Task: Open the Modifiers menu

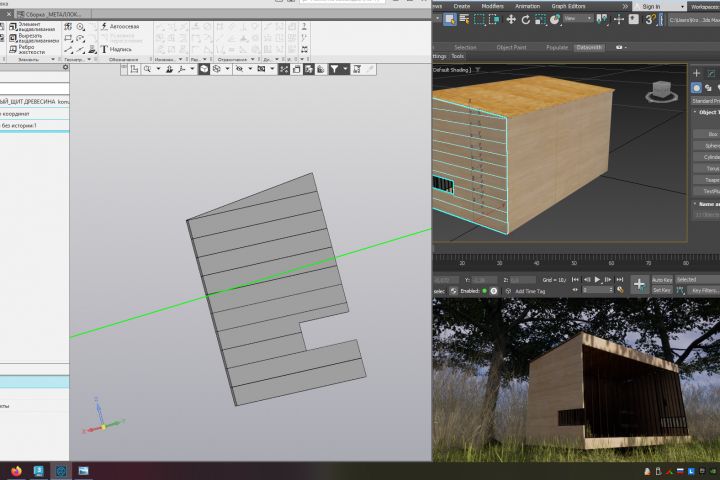Action: [492, 6]
